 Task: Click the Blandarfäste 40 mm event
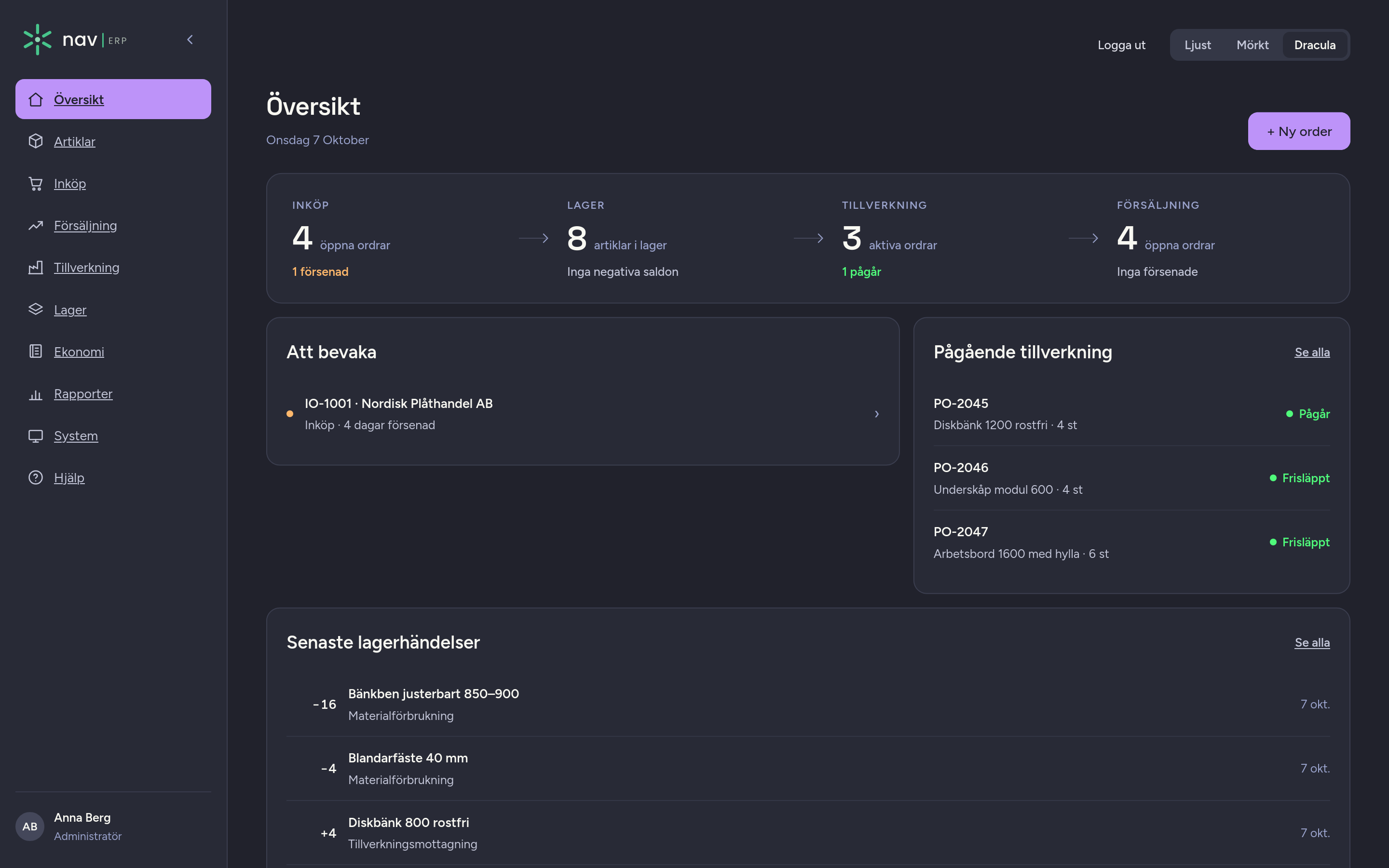click(x=808, y=769)
